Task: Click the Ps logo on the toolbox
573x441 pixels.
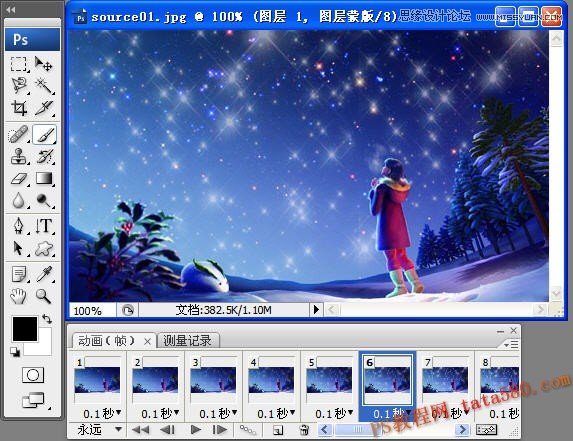Action: [33, 39]
